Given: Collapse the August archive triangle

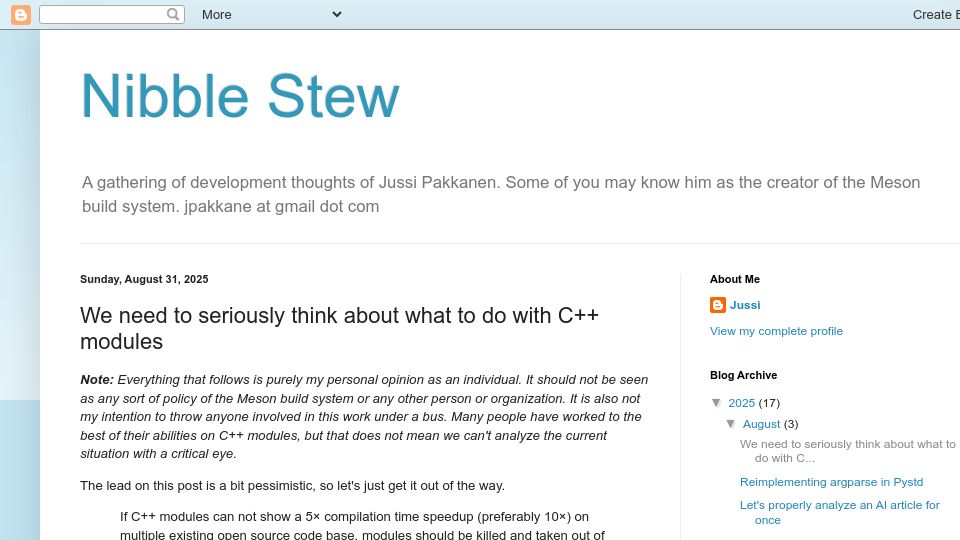Looking at the screenshot, I should [730, 424].
